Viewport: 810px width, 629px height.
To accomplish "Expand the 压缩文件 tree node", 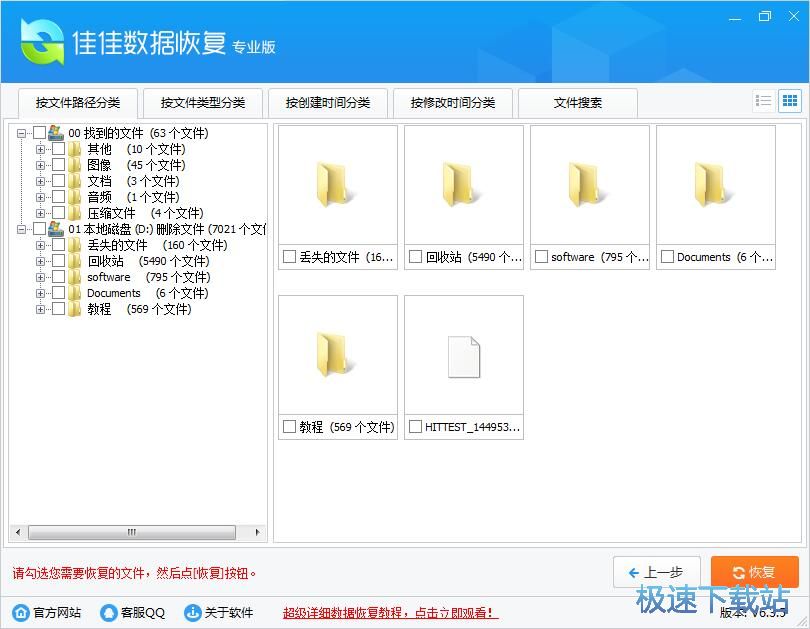I will (x=41, y=213).
